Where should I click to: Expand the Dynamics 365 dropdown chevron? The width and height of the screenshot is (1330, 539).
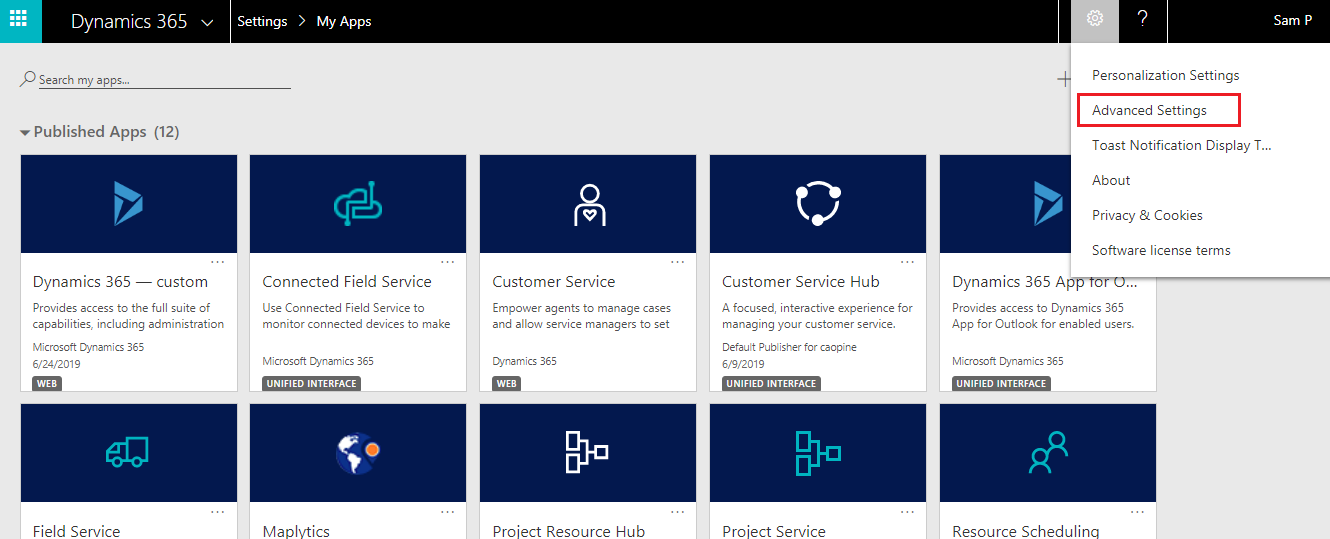pos(207,23)
